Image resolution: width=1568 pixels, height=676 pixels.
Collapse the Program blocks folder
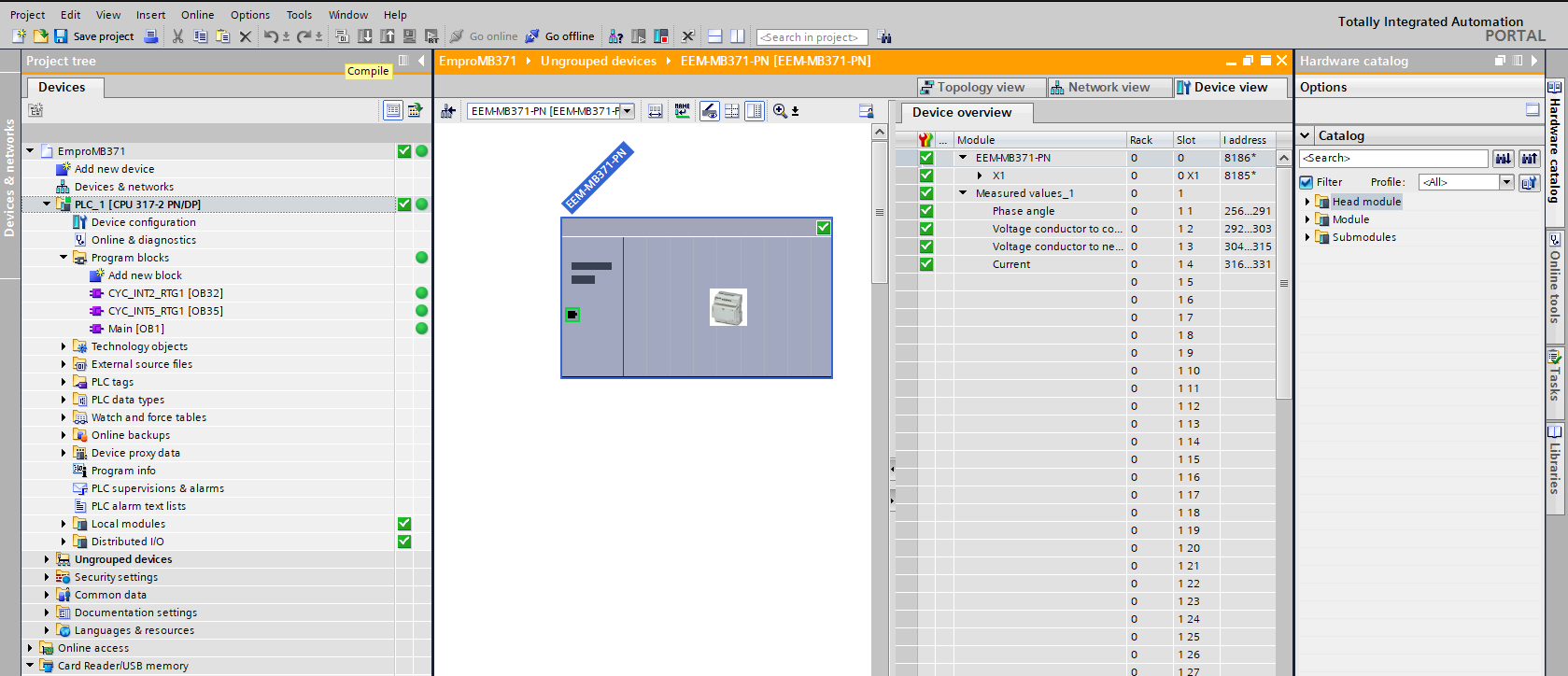[x=64, y=257]
